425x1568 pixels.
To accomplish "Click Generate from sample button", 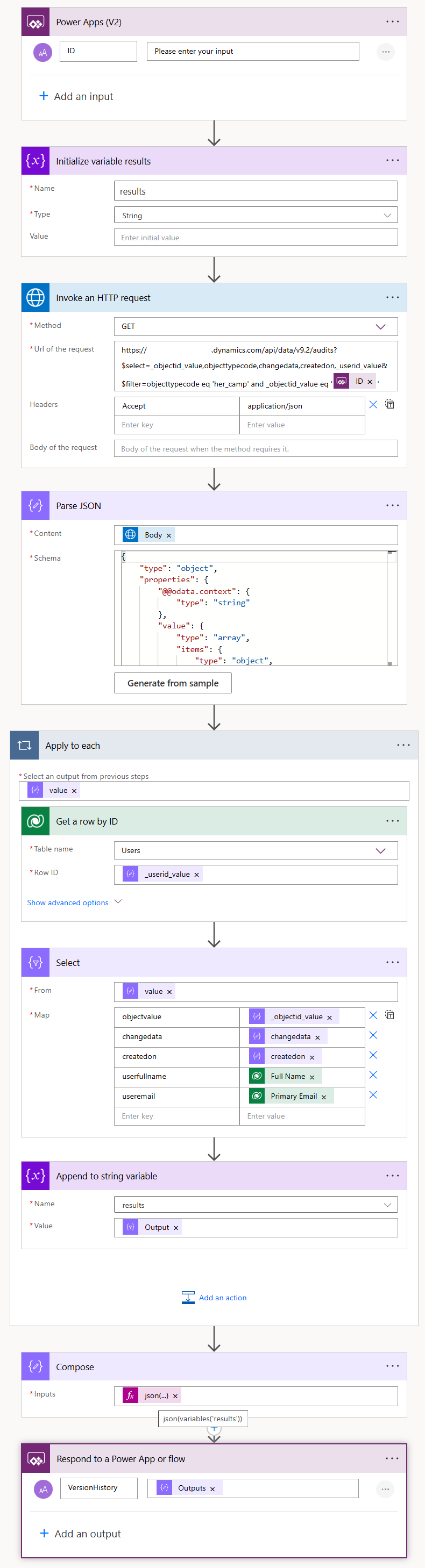I will point(173,683).
